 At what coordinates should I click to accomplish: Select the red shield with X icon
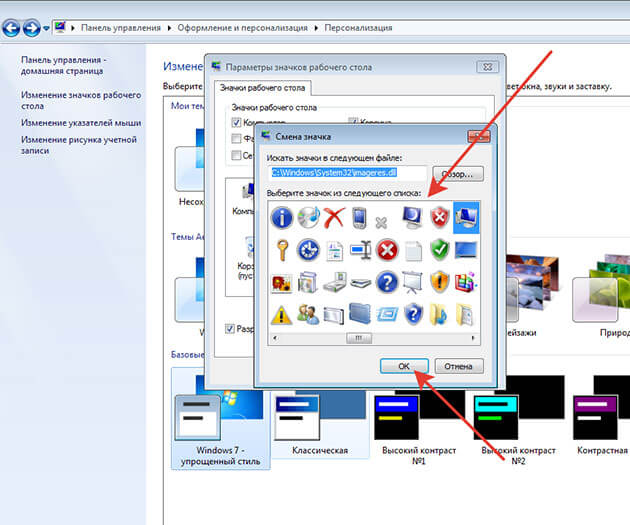440,218
